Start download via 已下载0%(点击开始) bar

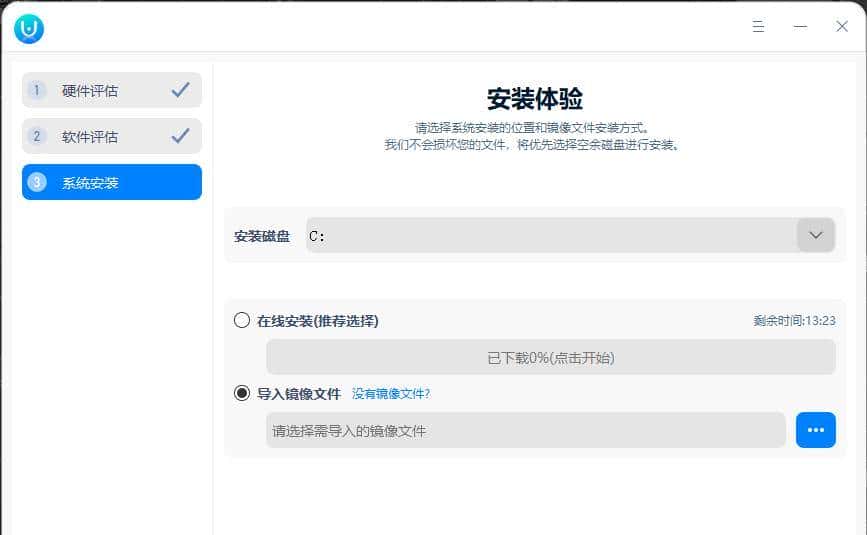[551, 357]
